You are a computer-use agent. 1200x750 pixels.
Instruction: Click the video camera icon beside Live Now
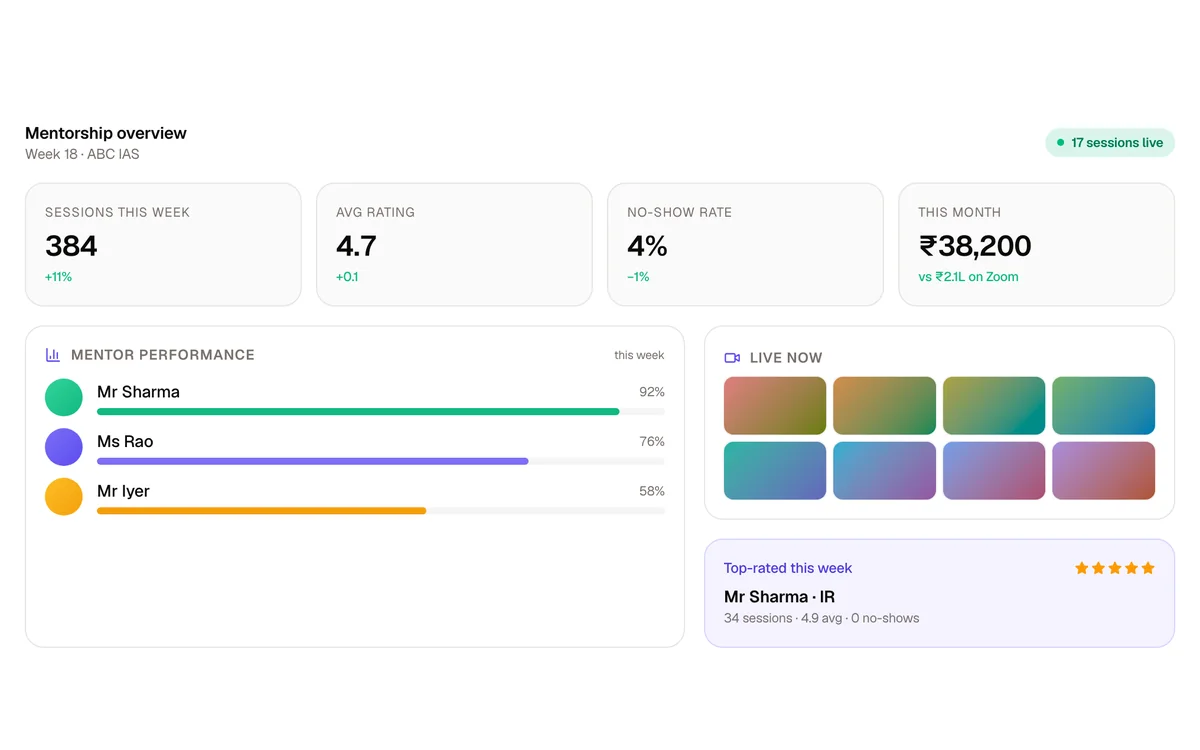coord(732,358)
